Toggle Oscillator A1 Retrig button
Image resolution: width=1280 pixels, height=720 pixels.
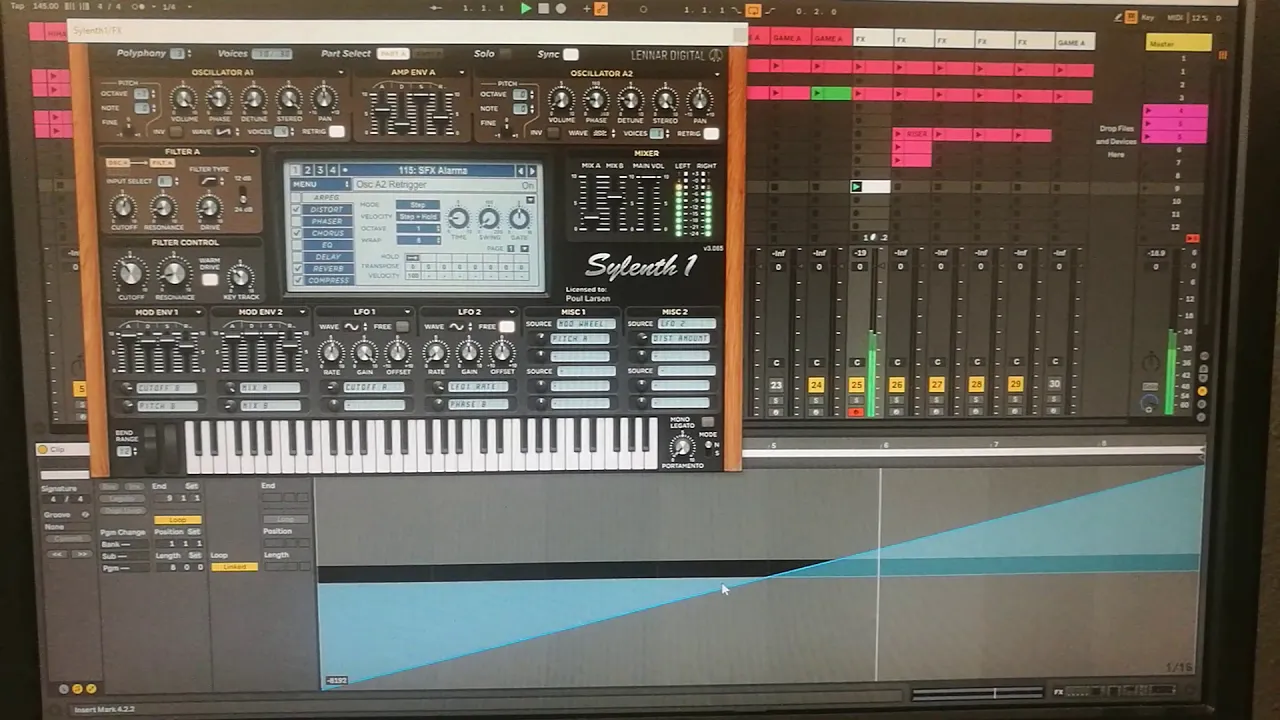tap(337, 132)
